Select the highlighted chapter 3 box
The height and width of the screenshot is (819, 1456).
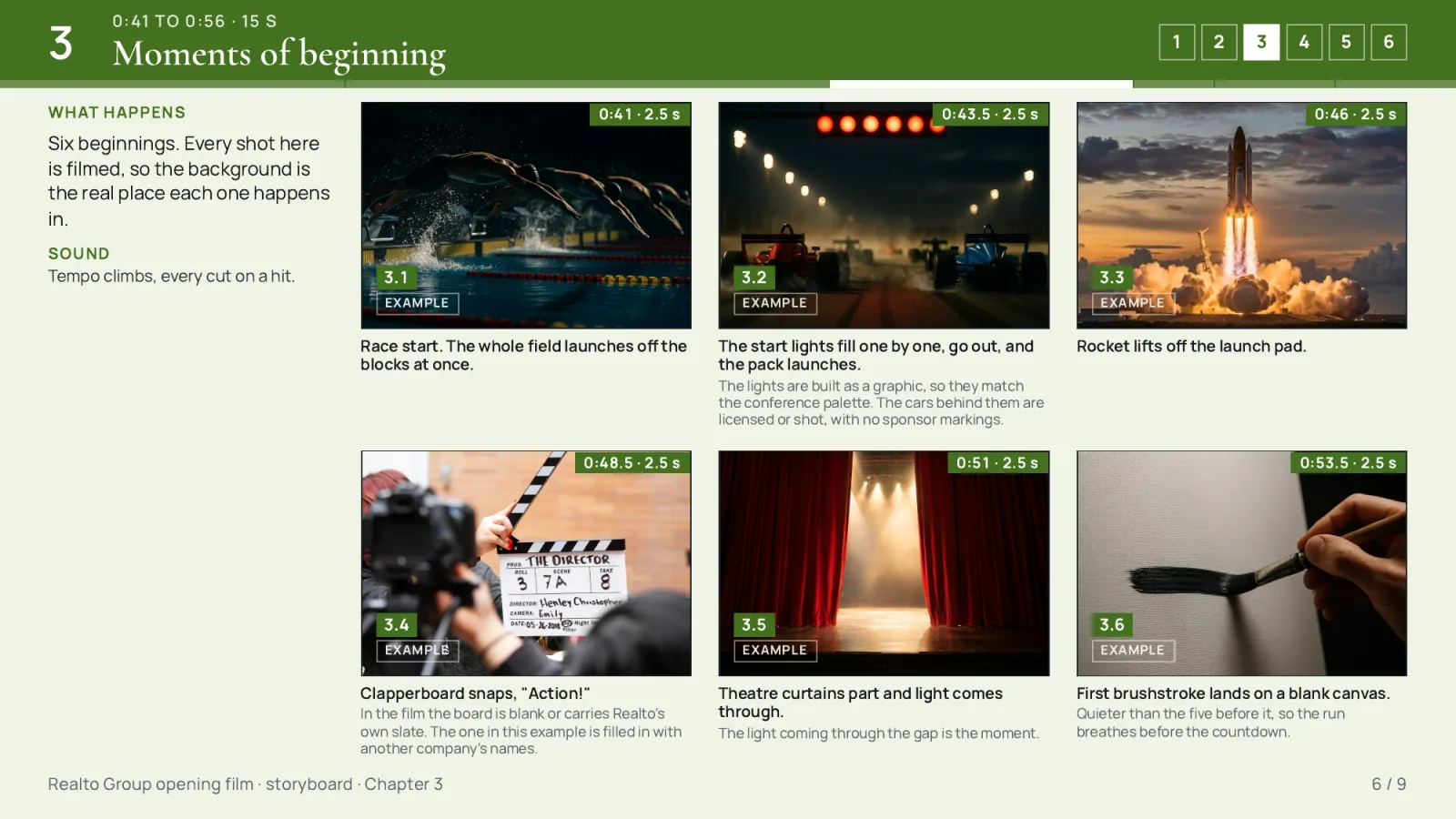point(1261,42)
